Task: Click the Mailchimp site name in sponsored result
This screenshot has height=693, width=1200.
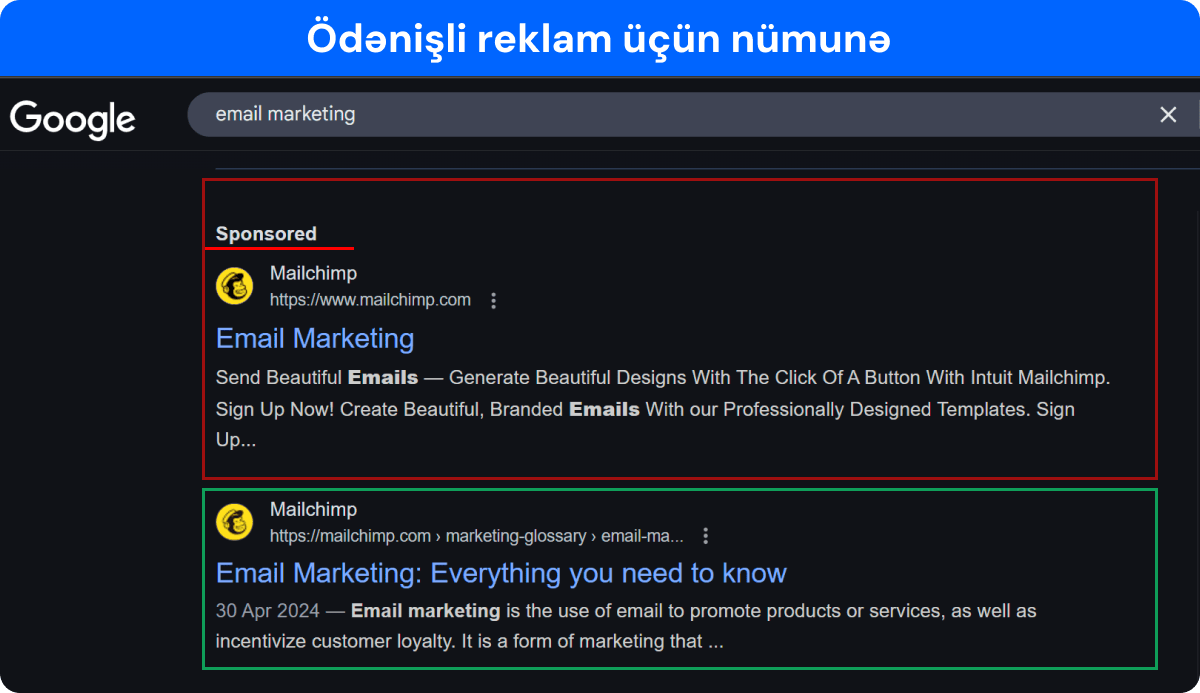Action: [313, 273]
